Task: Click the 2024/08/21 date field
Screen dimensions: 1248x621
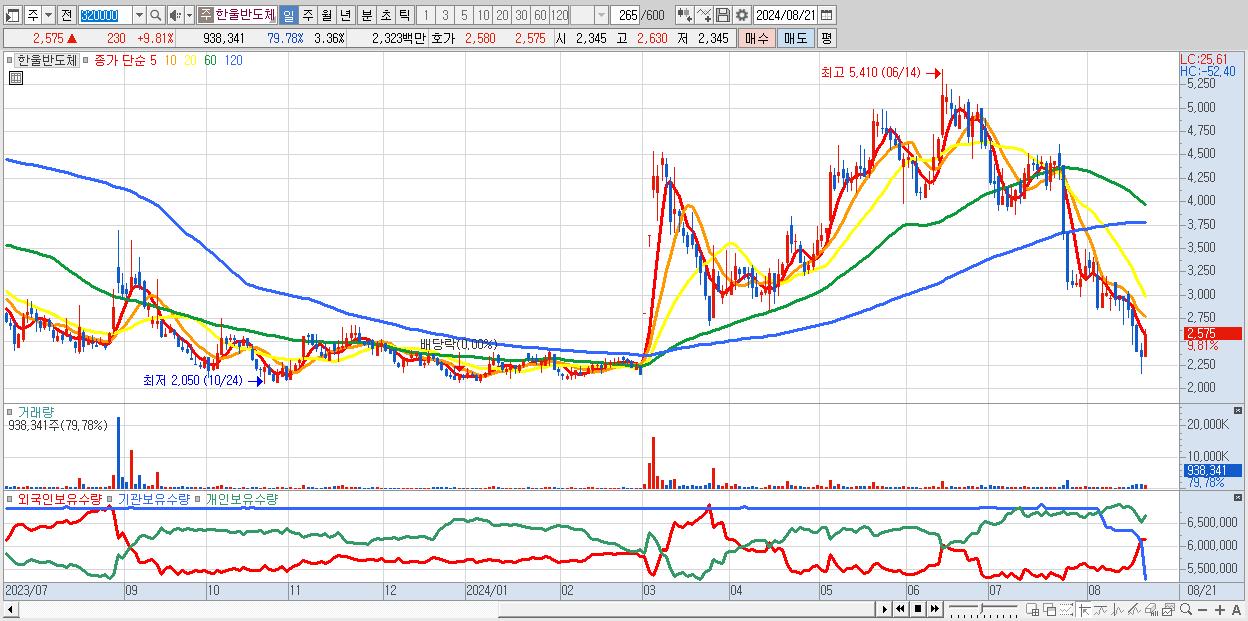Action: [x=786, y=15]
